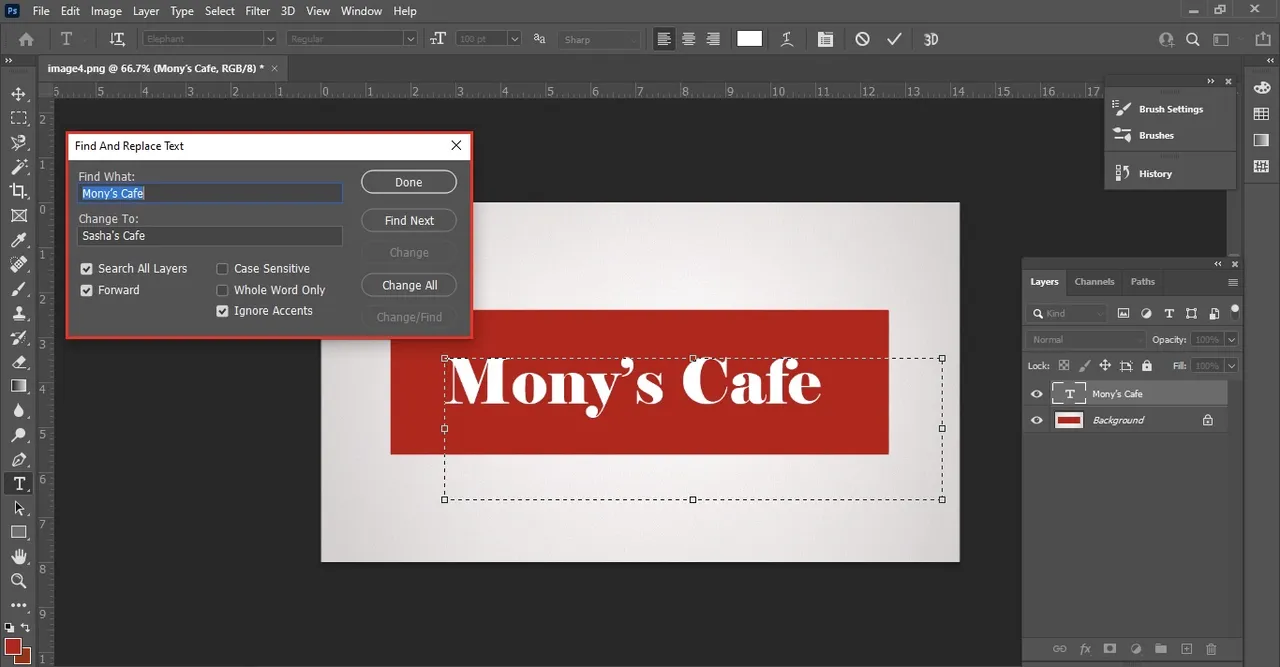Uncheck the Search All Layers checkbox
The height and width of the screenshot is (667, 1280).
coord(87,269)
